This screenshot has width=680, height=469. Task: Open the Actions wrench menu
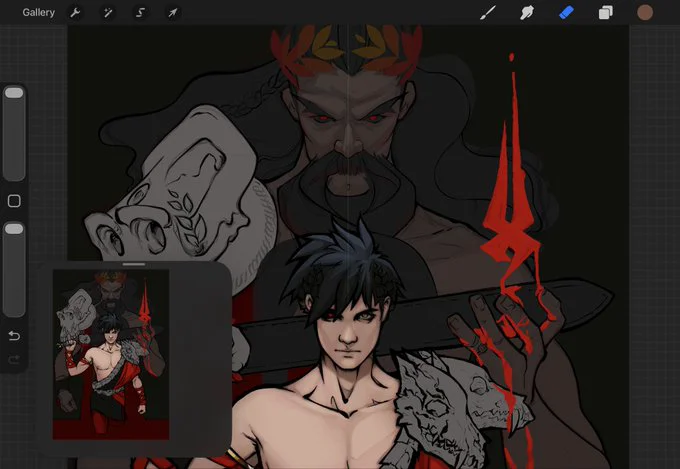pyautogui.click(x=75, y=13)
